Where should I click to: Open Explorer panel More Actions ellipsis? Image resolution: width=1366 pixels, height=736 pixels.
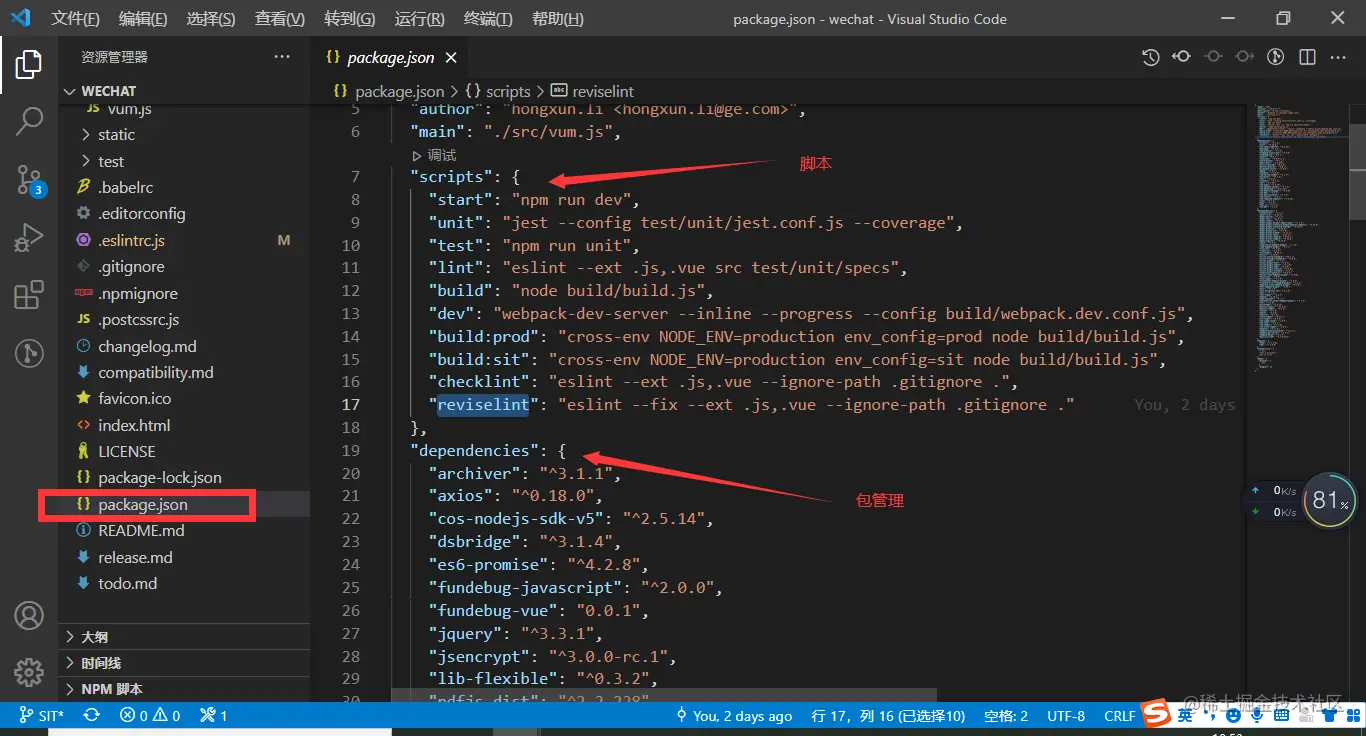tap(282, 57)
